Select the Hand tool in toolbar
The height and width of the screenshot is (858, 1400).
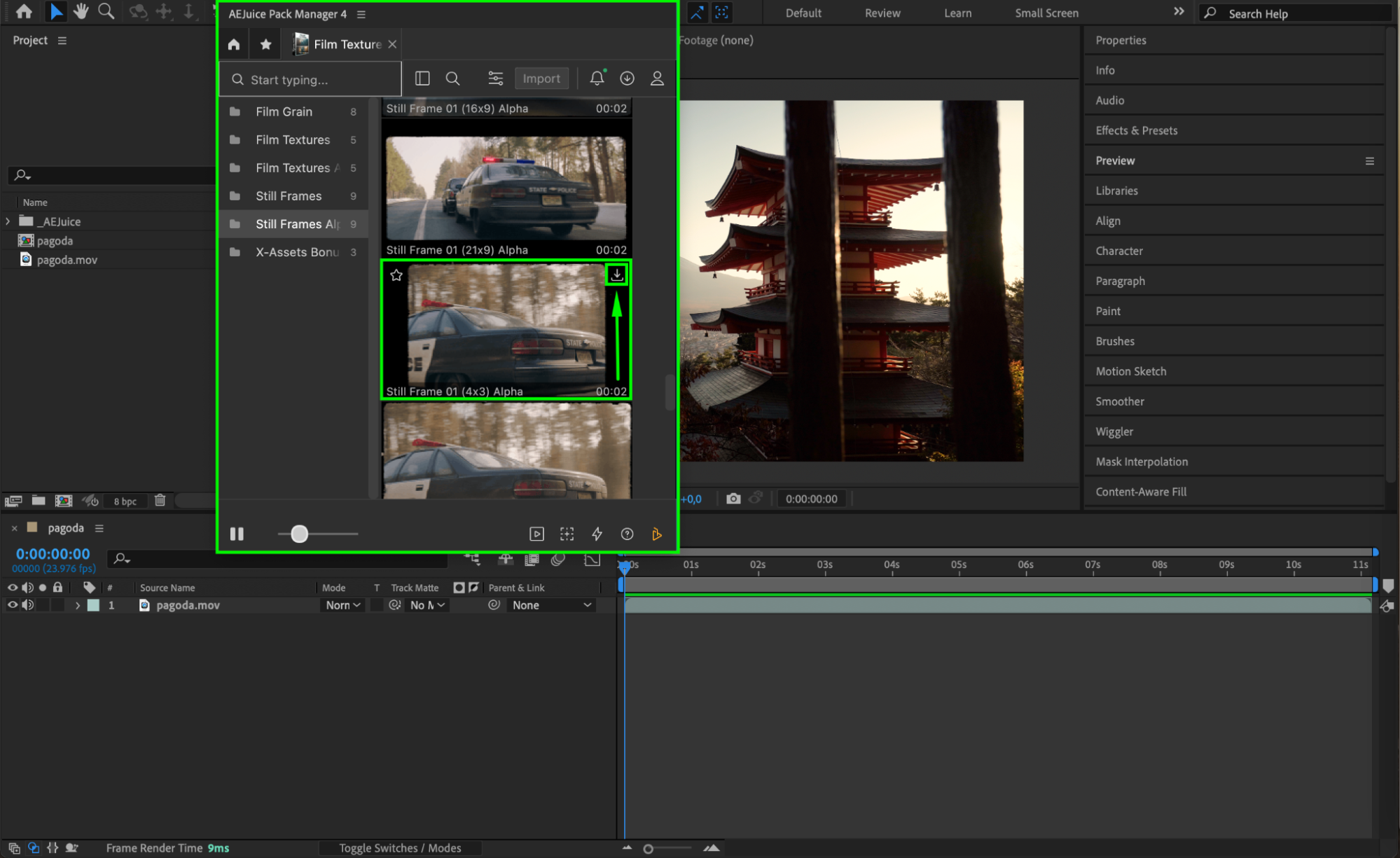pyautogui.click(x=81, y=11)
